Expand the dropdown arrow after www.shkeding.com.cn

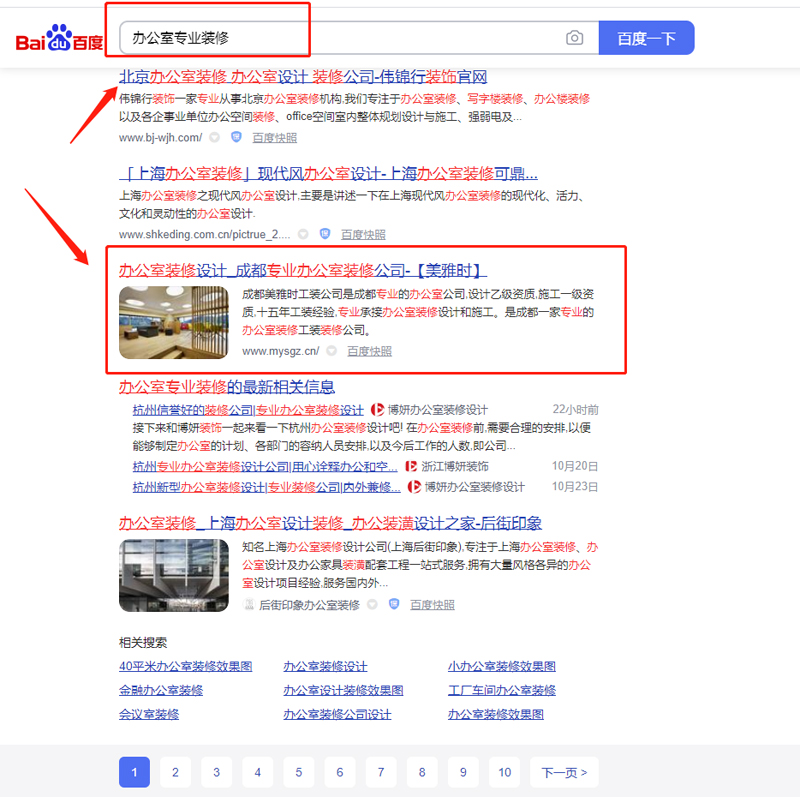click(x=302, y=234)
